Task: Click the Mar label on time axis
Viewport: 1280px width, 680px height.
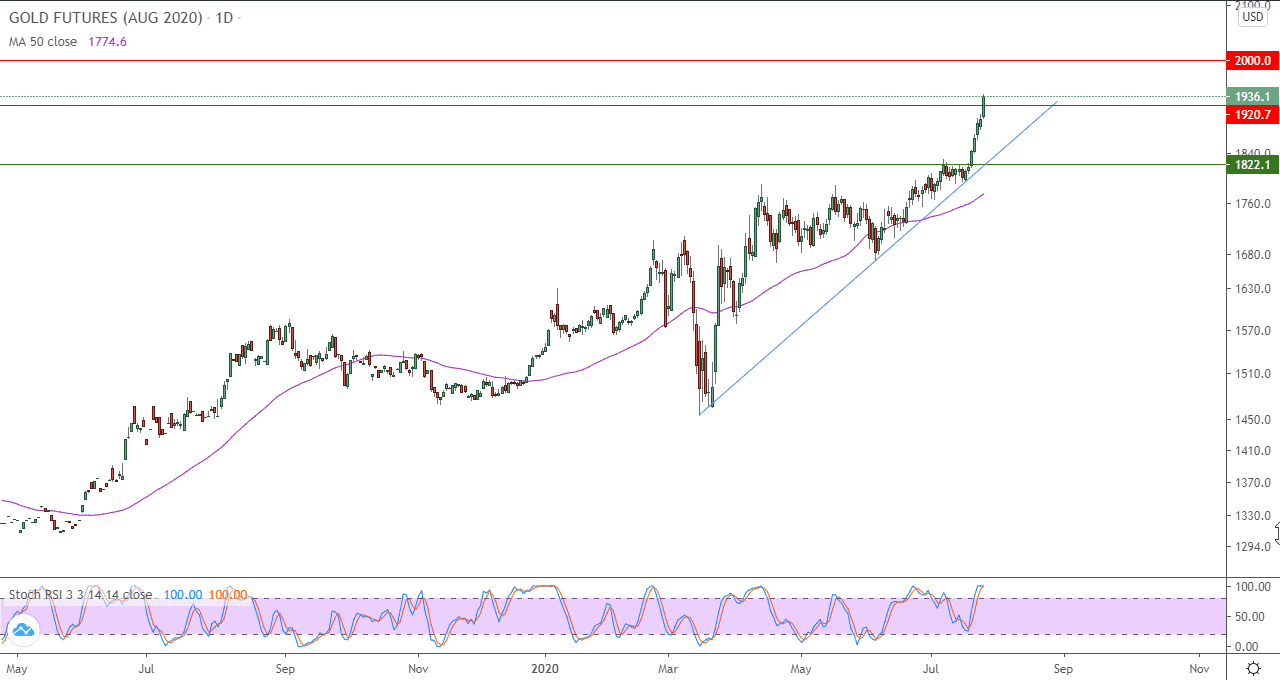Action: coord(667,667)
